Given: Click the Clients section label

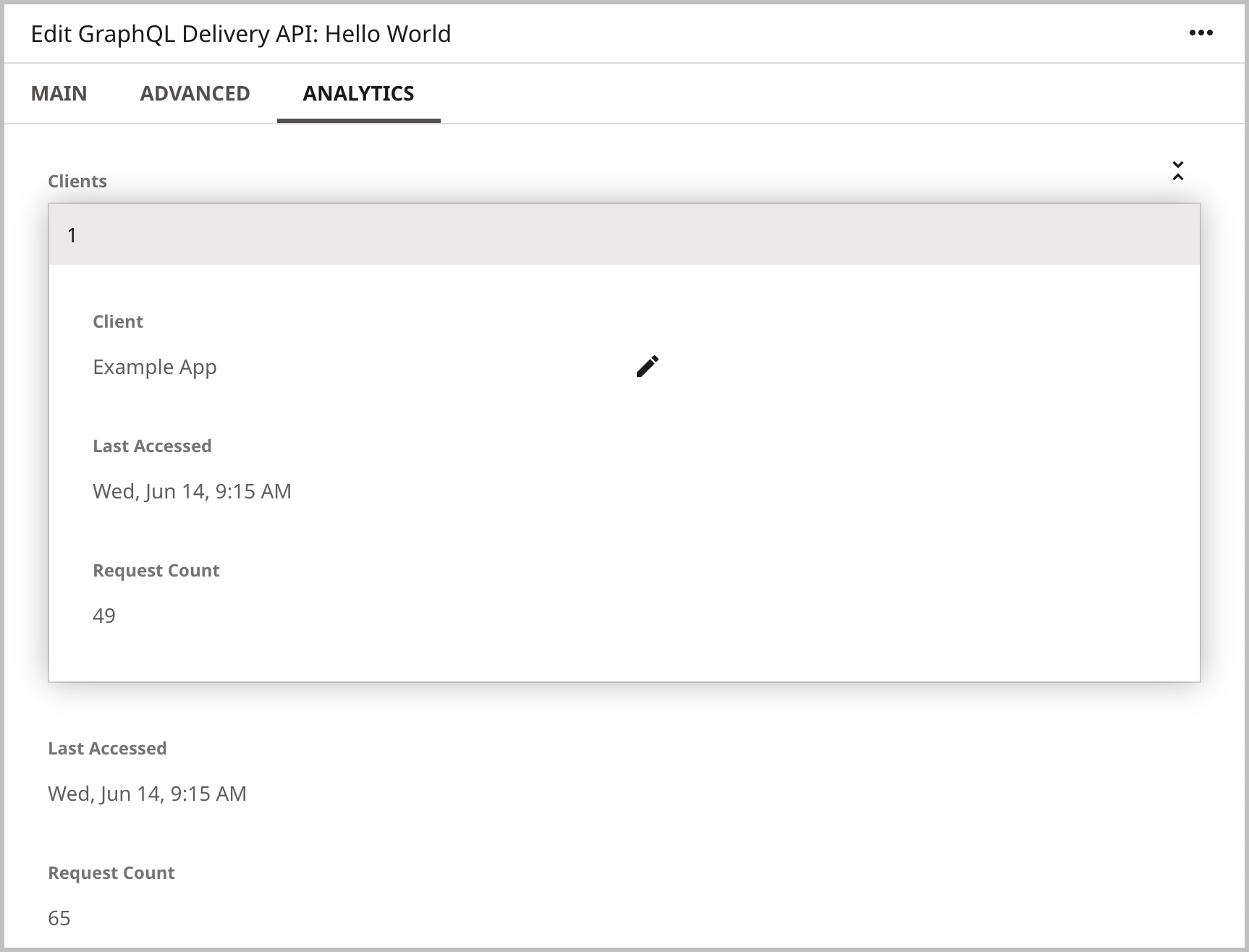Looking at the screenshot, I should (77, 181).
